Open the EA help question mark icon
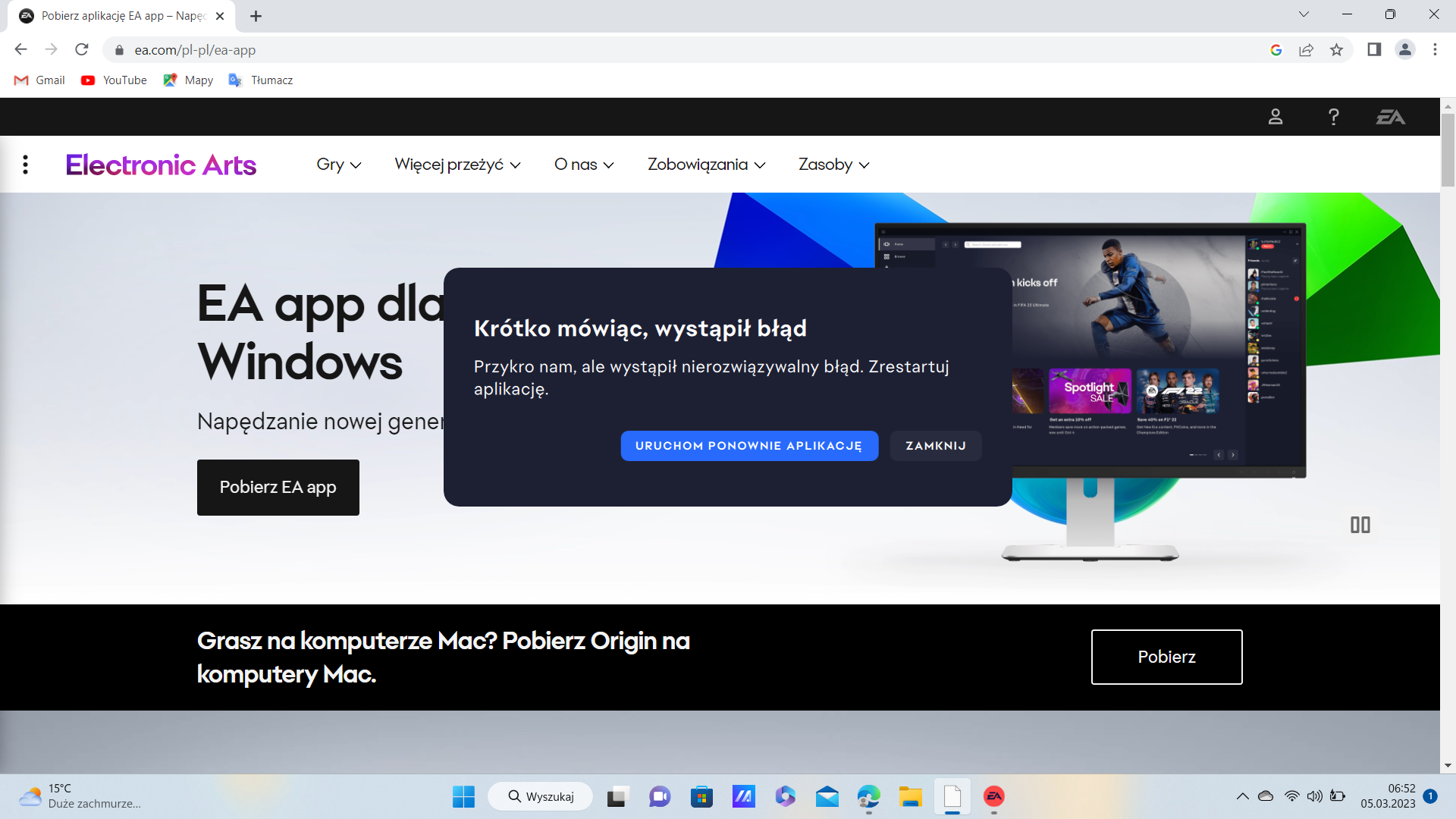The image size is (1456, 819). click(x=1334, y=117)
